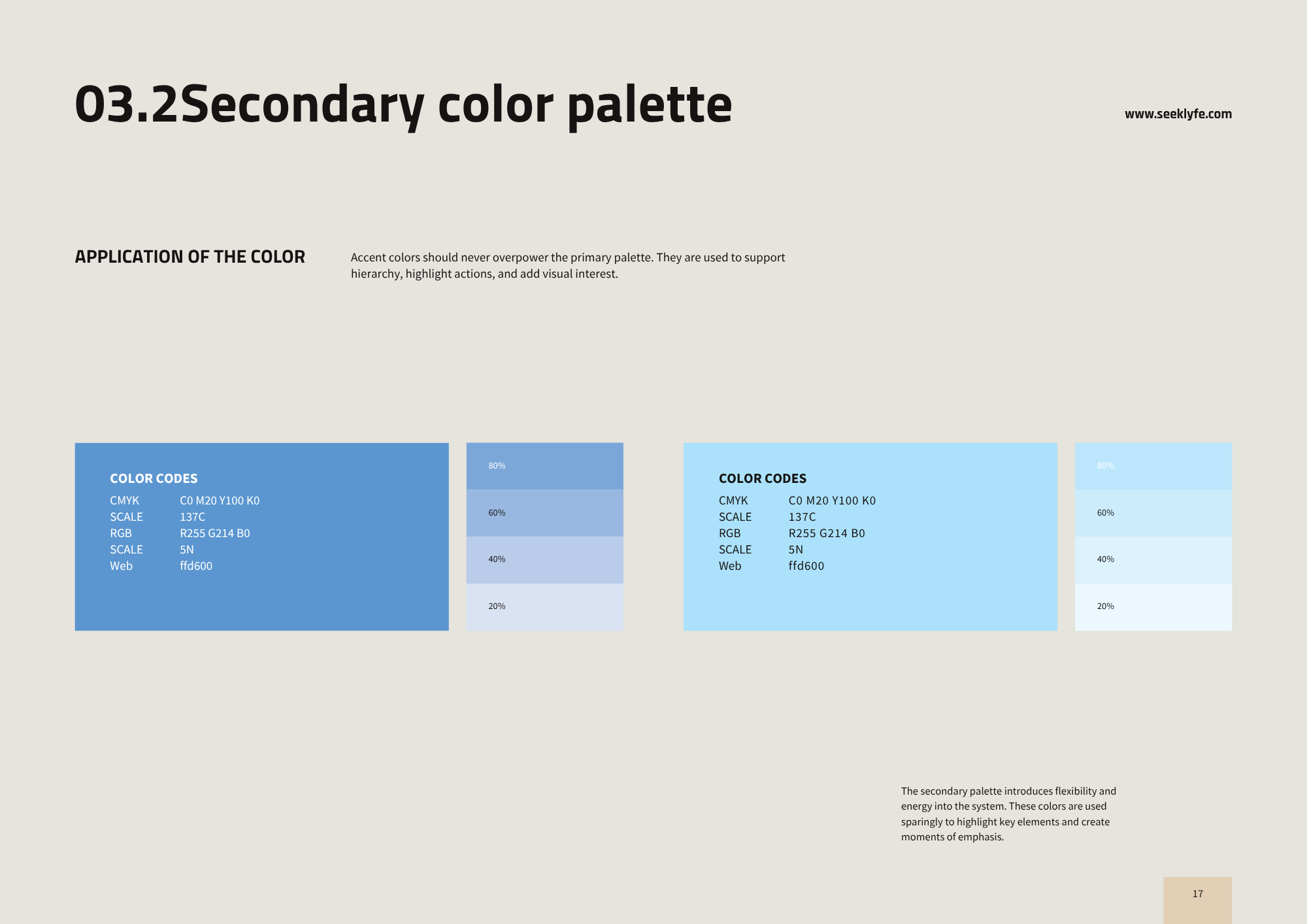This screenshot has height=924, width=1307.
Task: Pick the light blue 40% tint swatch
Action: (1153, 560)
